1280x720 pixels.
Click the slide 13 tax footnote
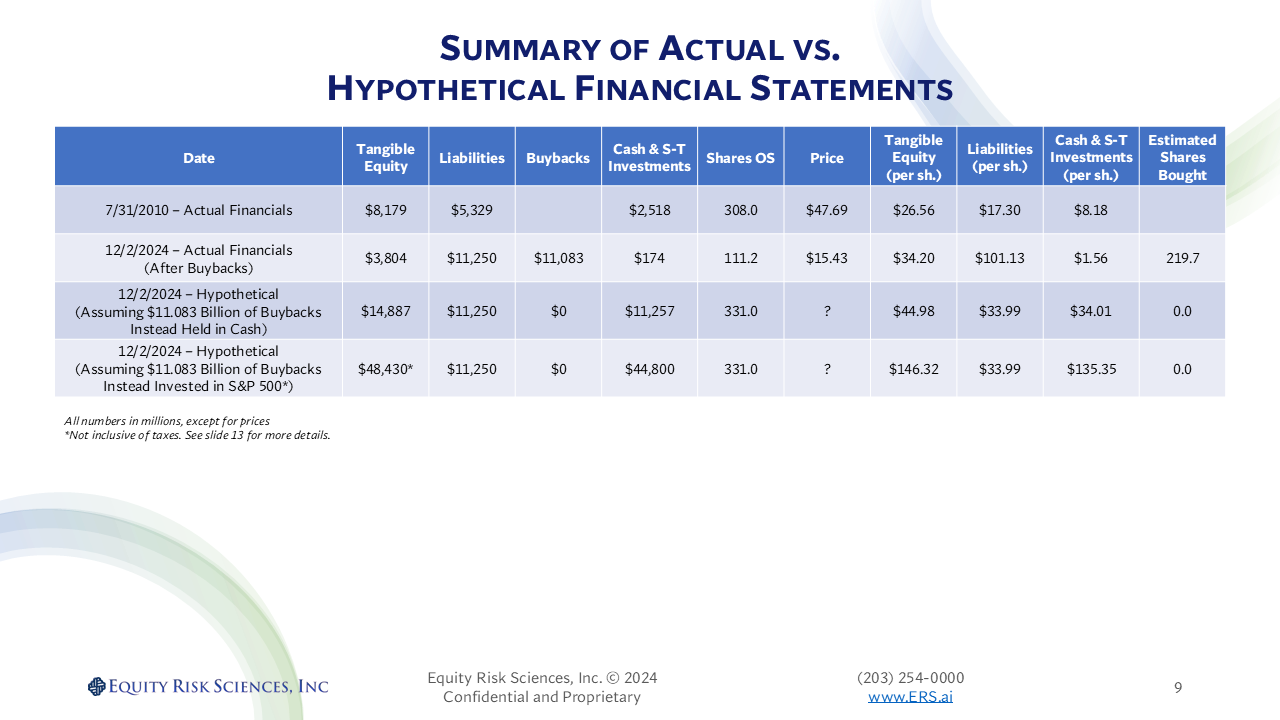197,435
